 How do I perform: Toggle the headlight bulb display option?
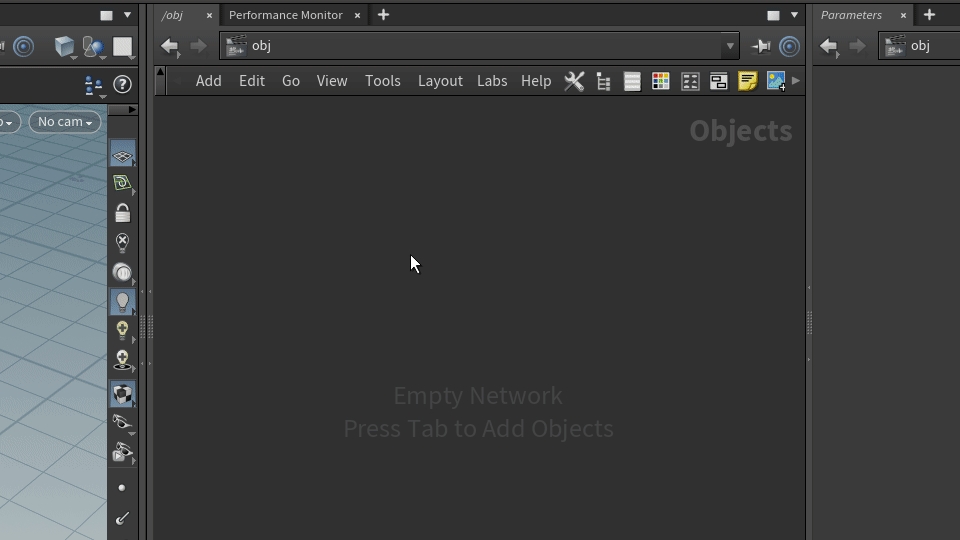(x=122, y=301)
